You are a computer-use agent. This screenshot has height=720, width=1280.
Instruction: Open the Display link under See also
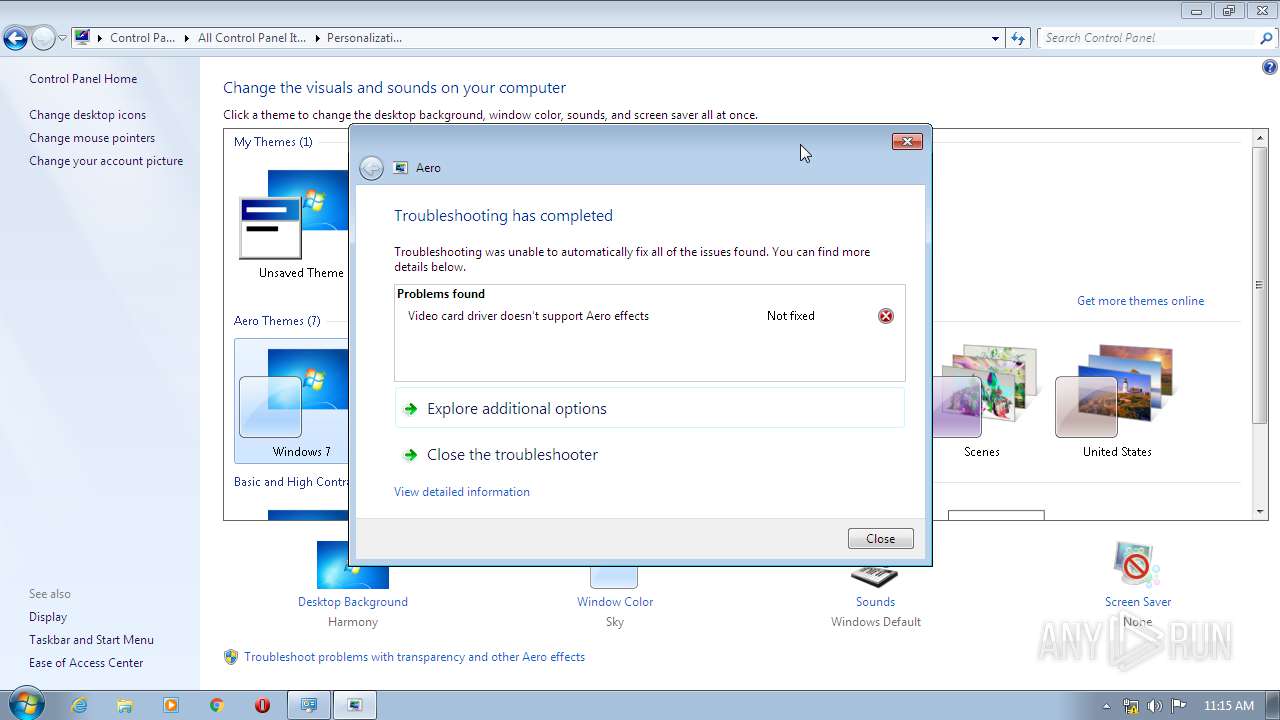[x=48, y=617]
